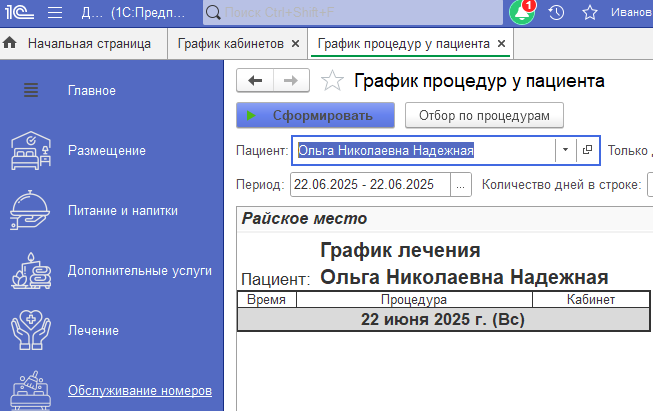Add current report to favorites star
653x411 pixels.
pyautogui.click(x=334, y=81)
